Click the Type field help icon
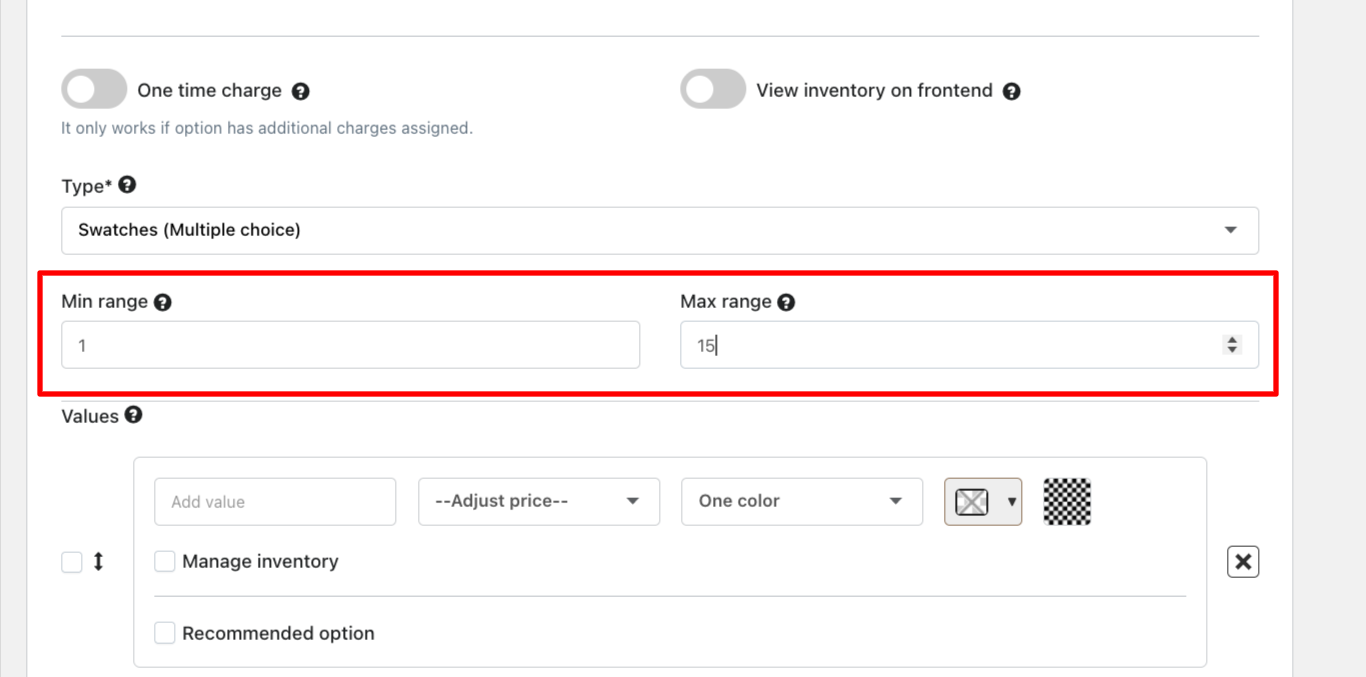The height and width of the screenshot is (677, 1366). (x=127, y=185)
